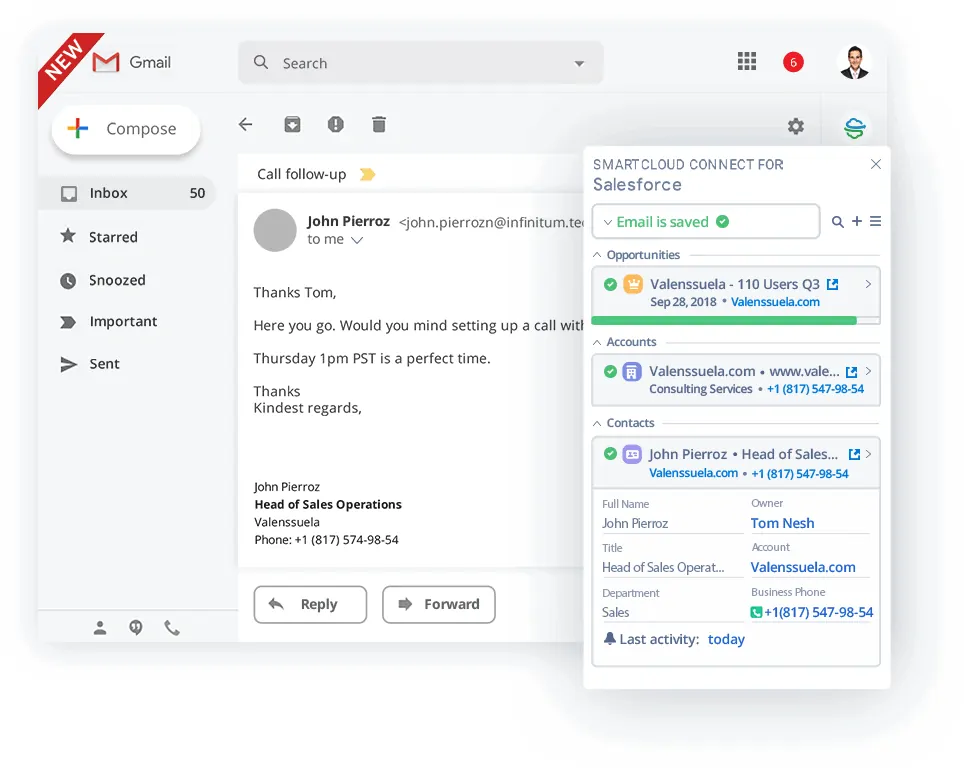Viewport: 976px width, 780px height.
Task: Open the search options dropdown arrow
Action: 580,63
